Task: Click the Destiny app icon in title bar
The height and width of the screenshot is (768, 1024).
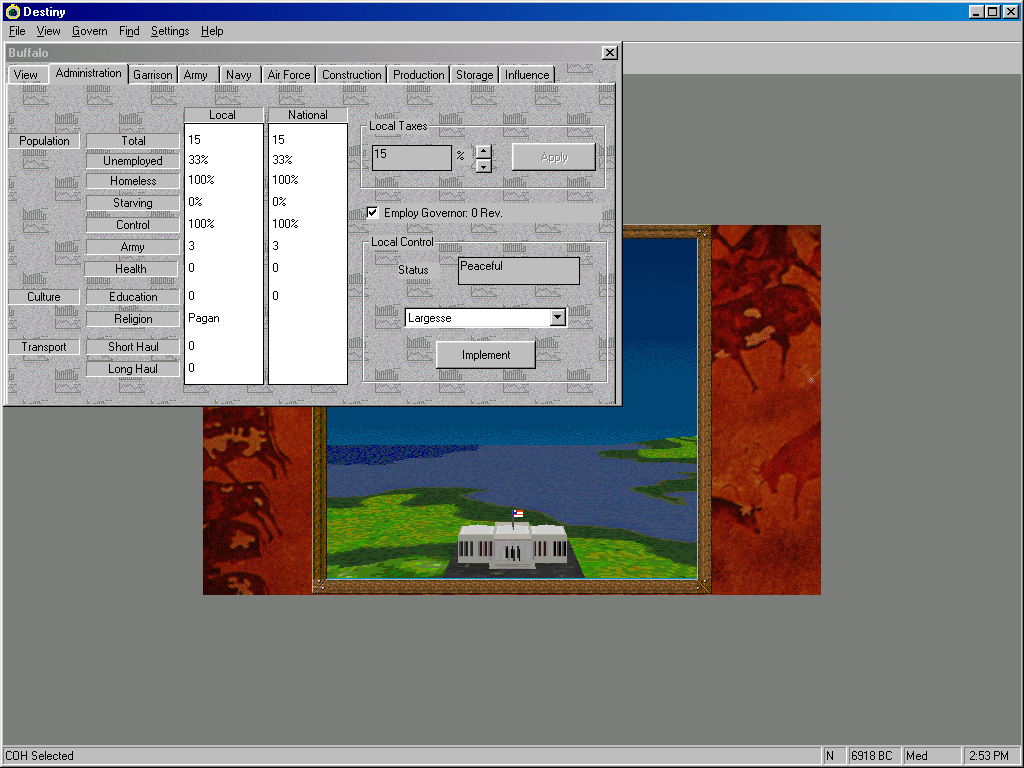Action: click(12, 11)
